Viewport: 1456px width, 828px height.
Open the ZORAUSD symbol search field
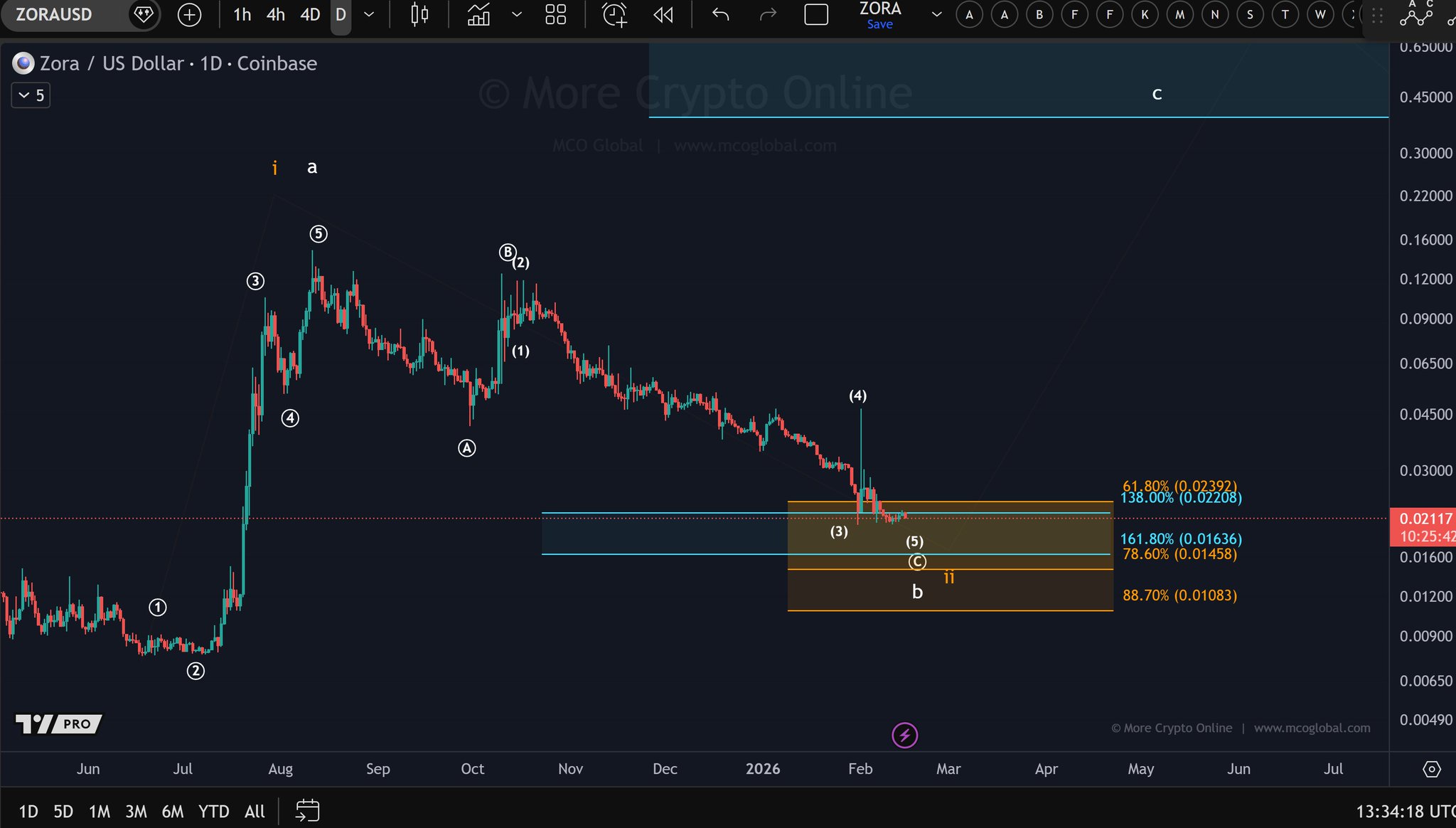pos(54,14)
